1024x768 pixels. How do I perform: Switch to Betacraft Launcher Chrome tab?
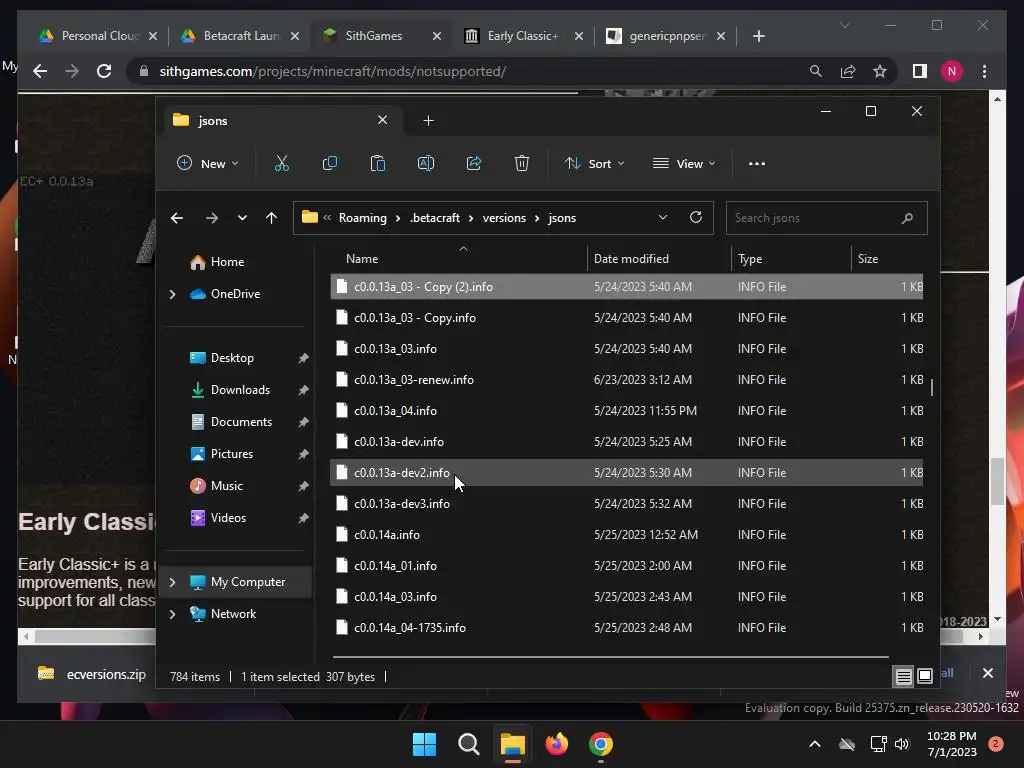click(x=240, y=36)
